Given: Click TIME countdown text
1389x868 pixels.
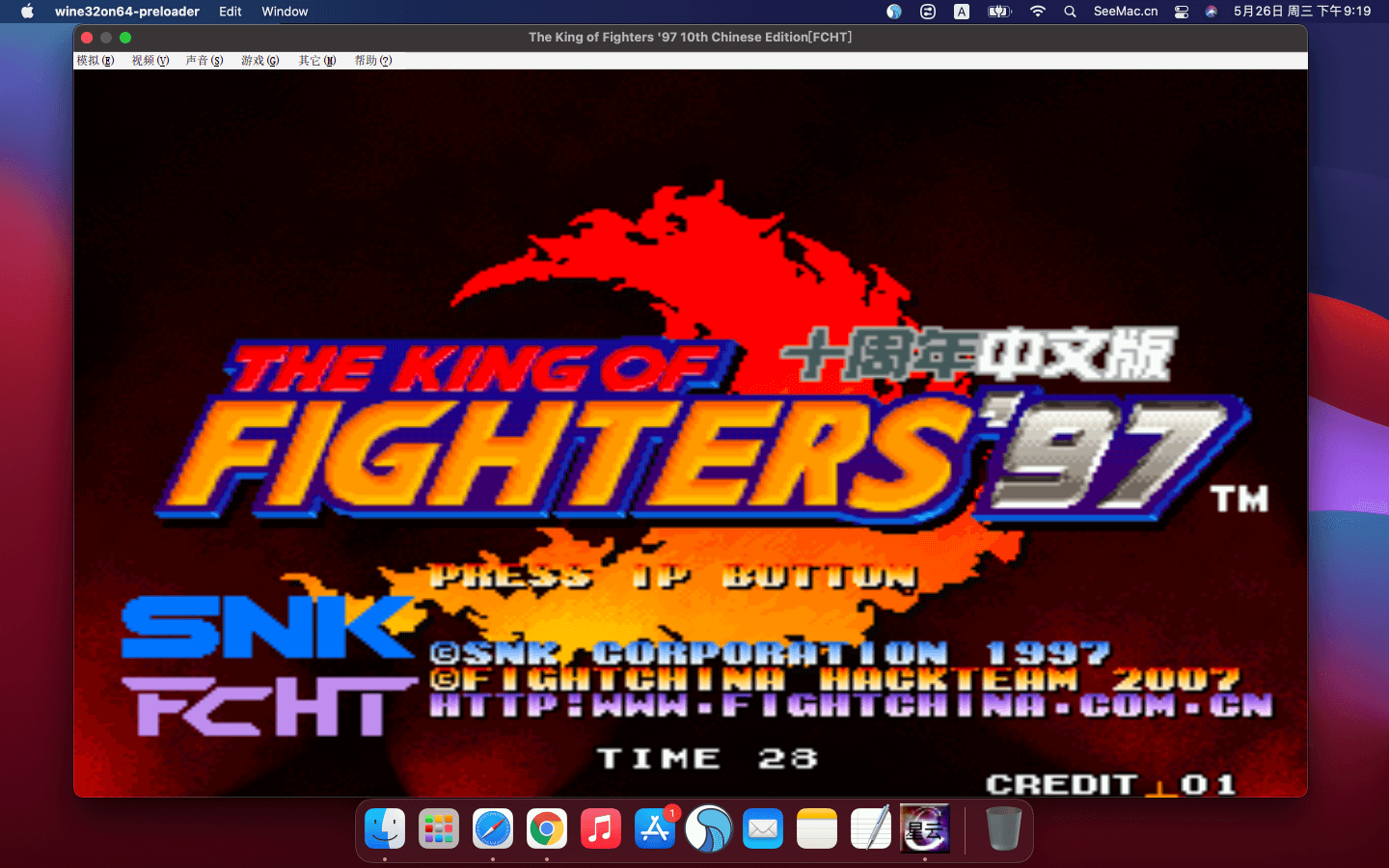Looking at the screenshot, I should (707, 759).
